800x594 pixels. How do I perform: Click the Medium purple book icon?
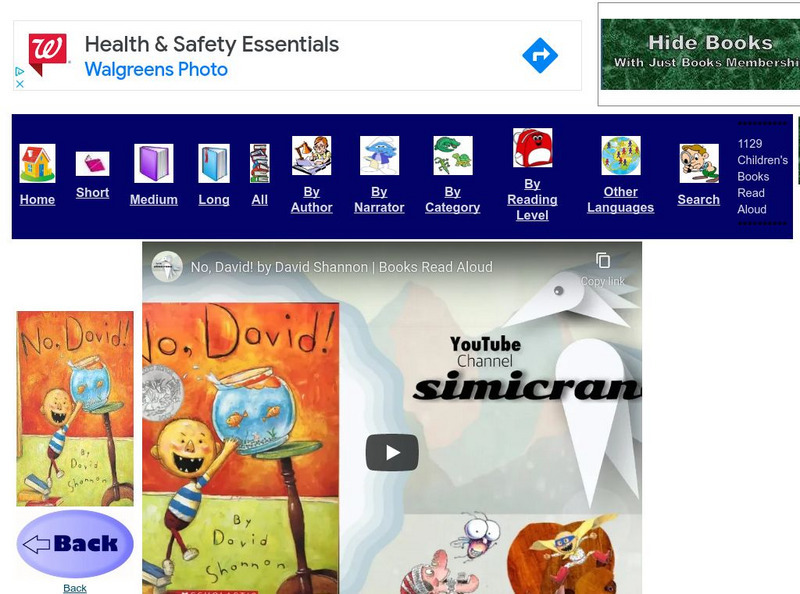[154, 163]
